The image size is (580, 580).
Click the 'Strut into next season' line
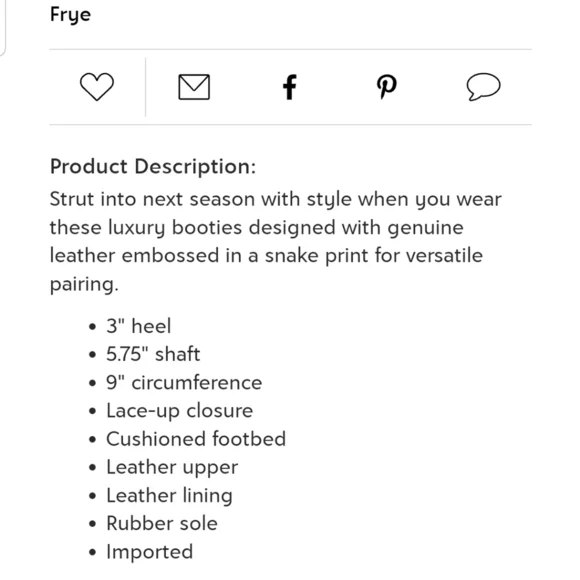276,199
